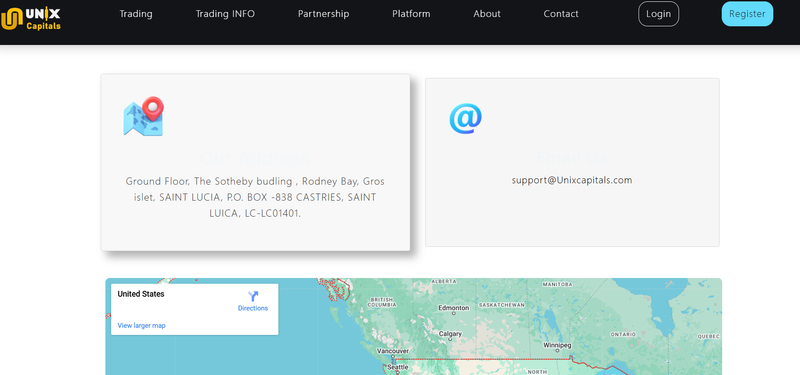Click the Saskatchewan label on map

(x=502, y=305)
